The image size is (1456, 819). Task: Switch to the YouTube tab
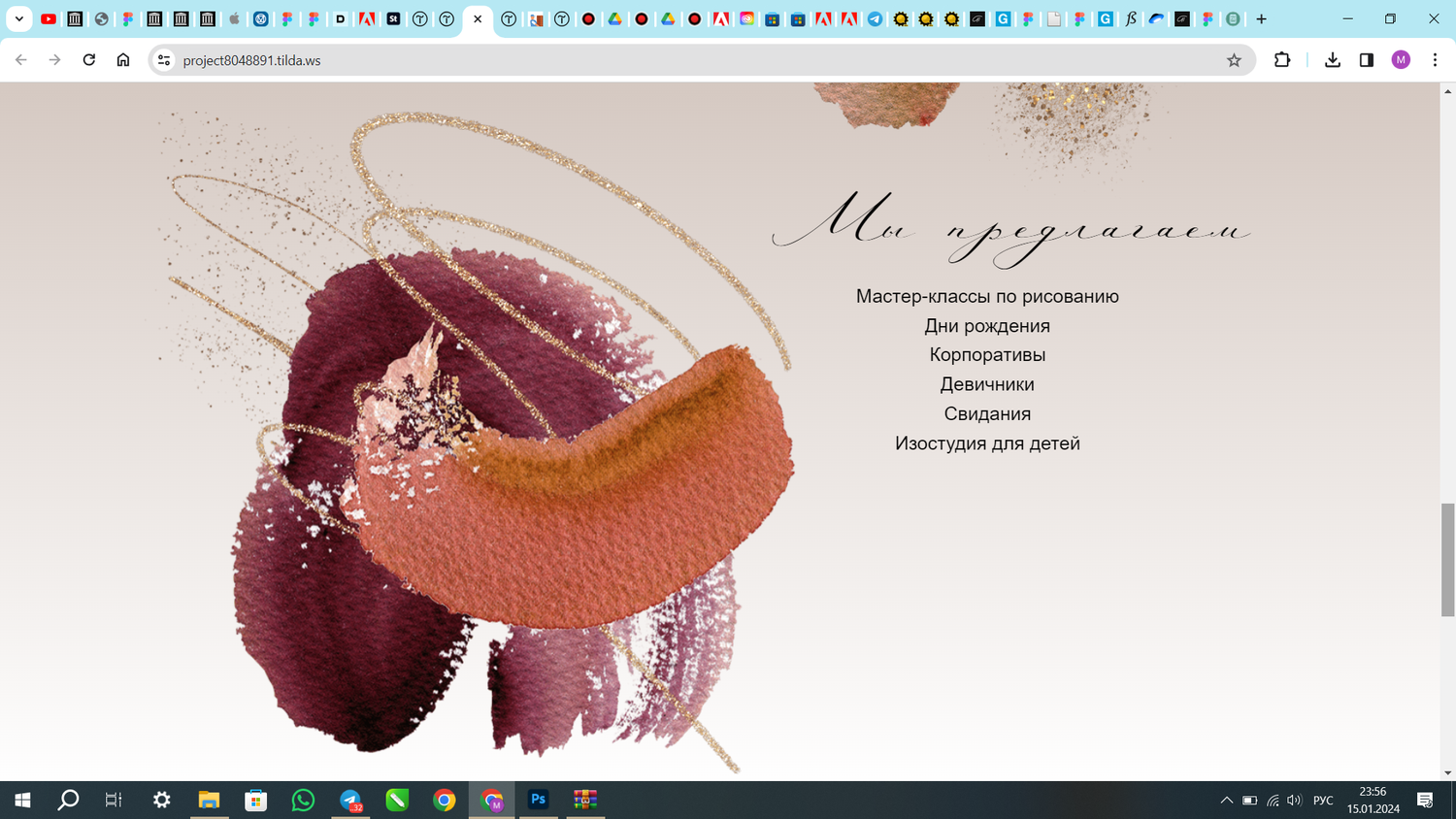[x=49, y=18]
